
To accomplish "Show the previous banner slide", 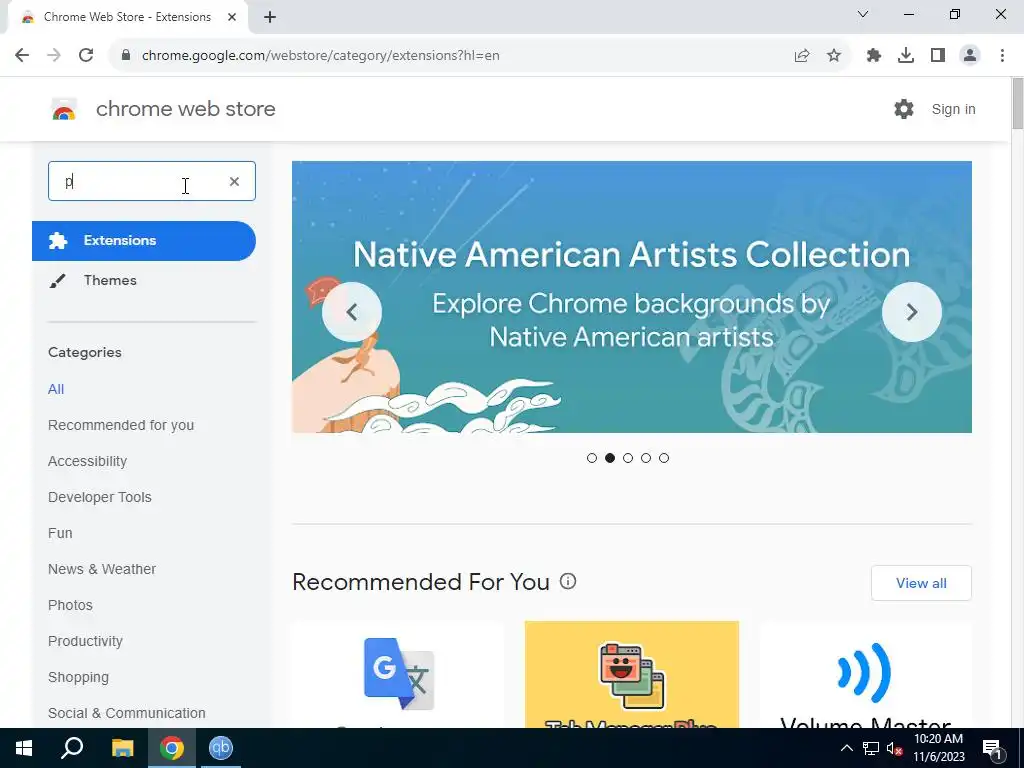I will pos(352,312).
